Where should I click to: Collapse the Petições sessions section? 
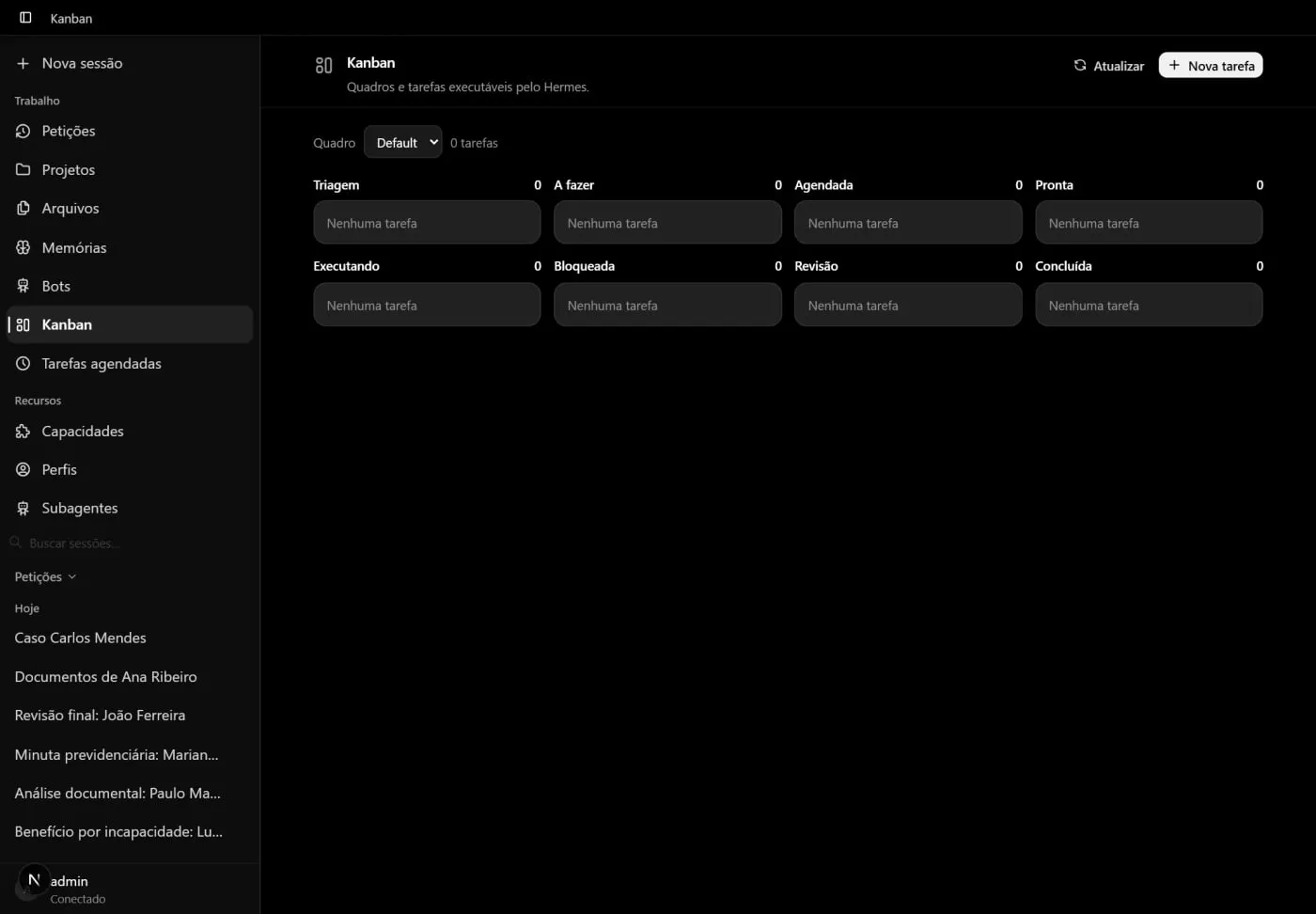tap(45, 576)
